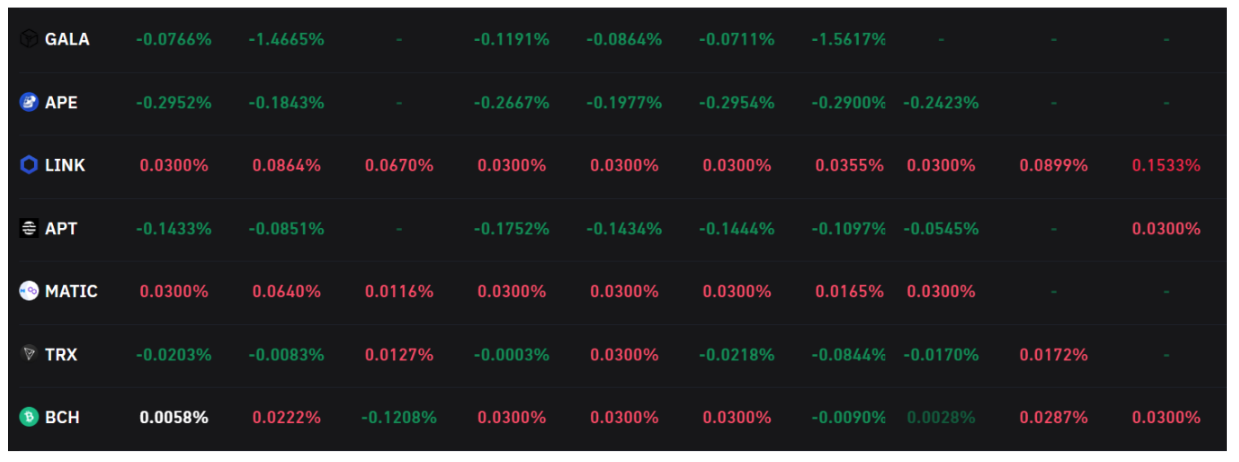The width and height of the screenshot is (1239, 462).
Task: Click LINK rate 0.1533%
Action: [x=1166, y=165]
